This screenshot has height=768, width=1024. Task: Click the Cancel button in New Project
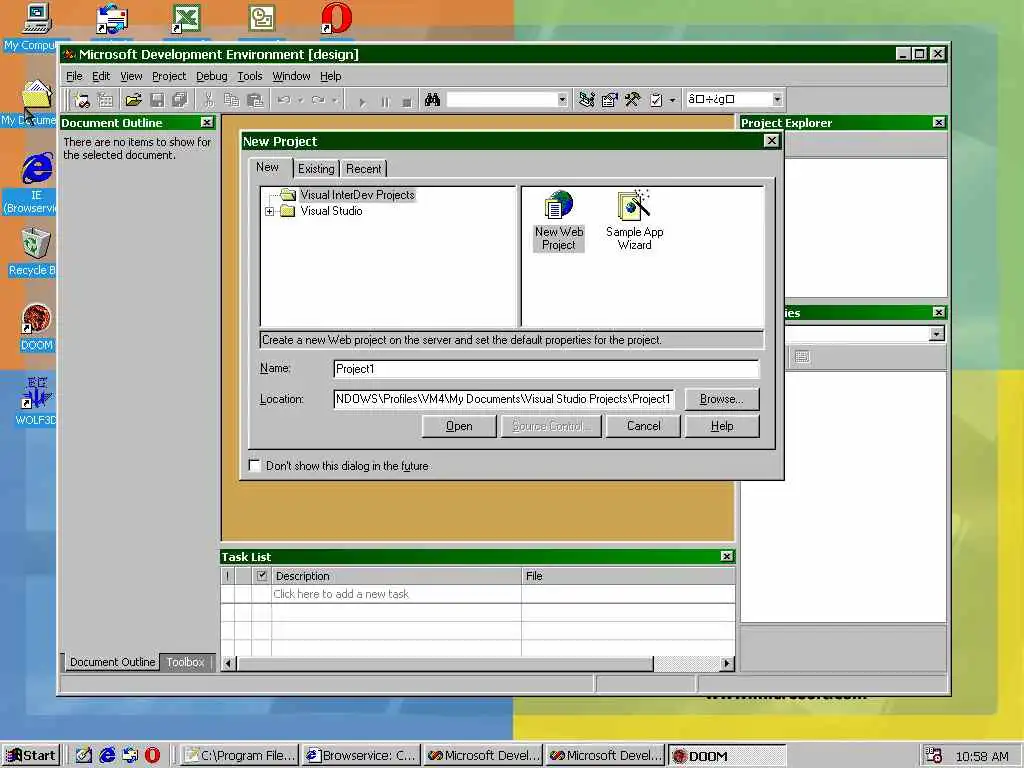tap(643, 426)
